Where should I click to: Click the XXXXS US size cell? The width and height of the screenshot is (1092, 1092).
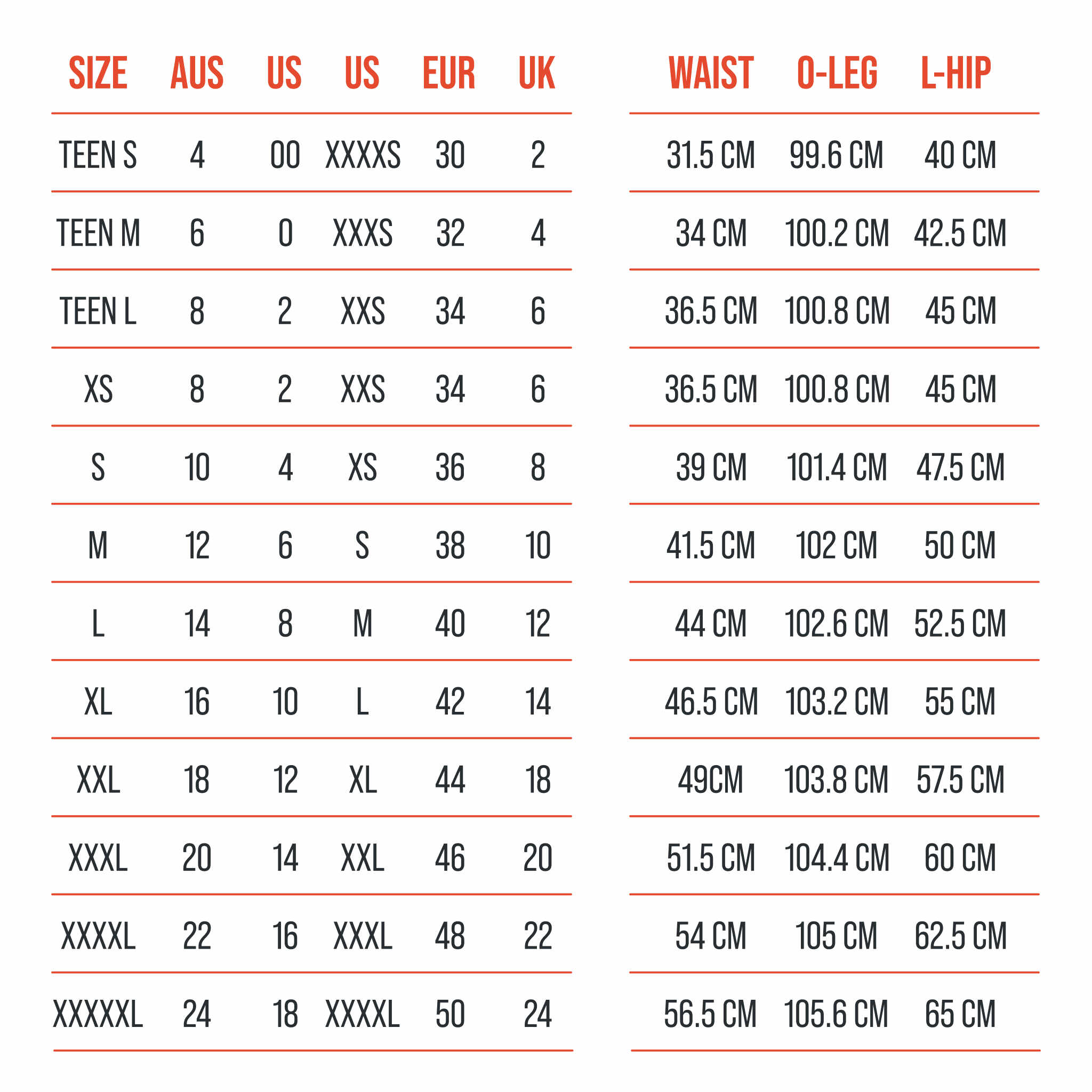click(363, 155)
